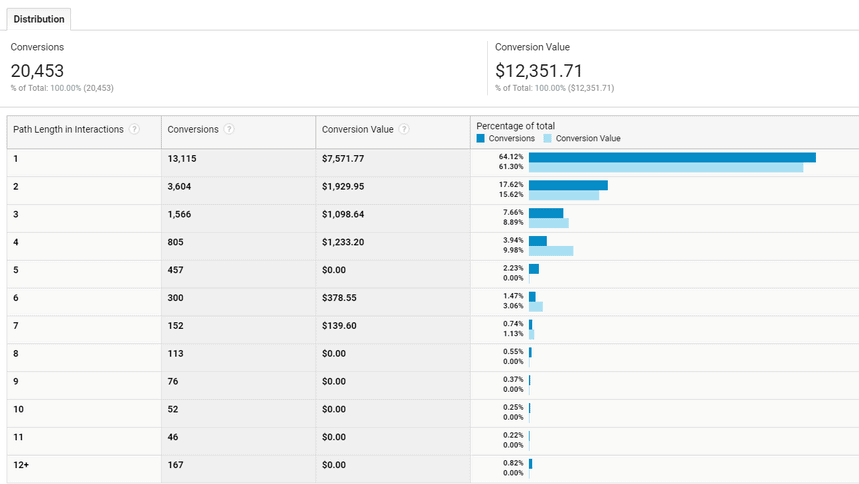The width and height of the screenshot is (859, 484).
Task: Click the Conversions column header text
Action: pos(193,129)
